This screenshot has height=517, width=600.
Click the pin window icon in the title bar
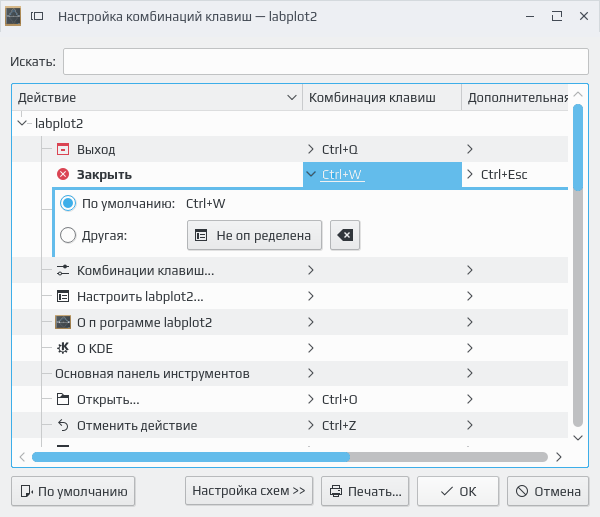click(37, 16)
